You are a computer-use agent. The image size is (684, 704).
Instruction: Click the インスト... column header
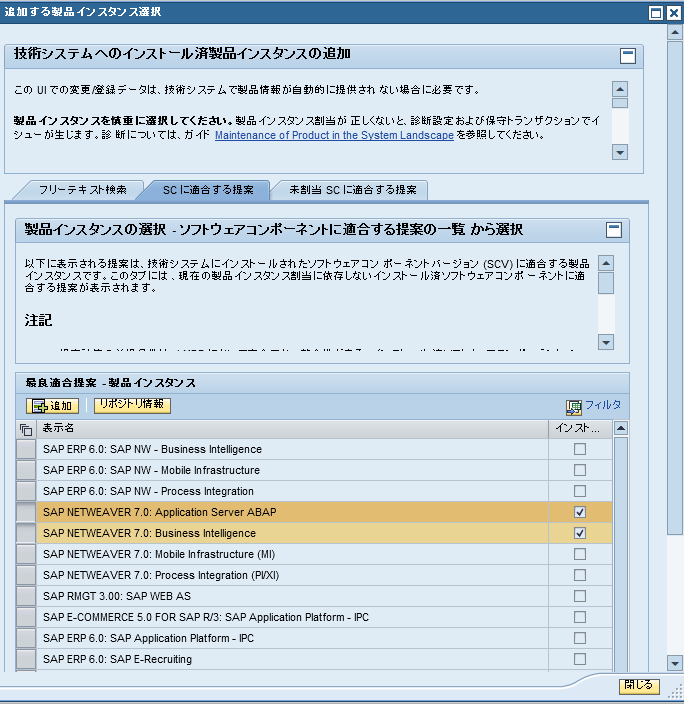click(580, 429)
